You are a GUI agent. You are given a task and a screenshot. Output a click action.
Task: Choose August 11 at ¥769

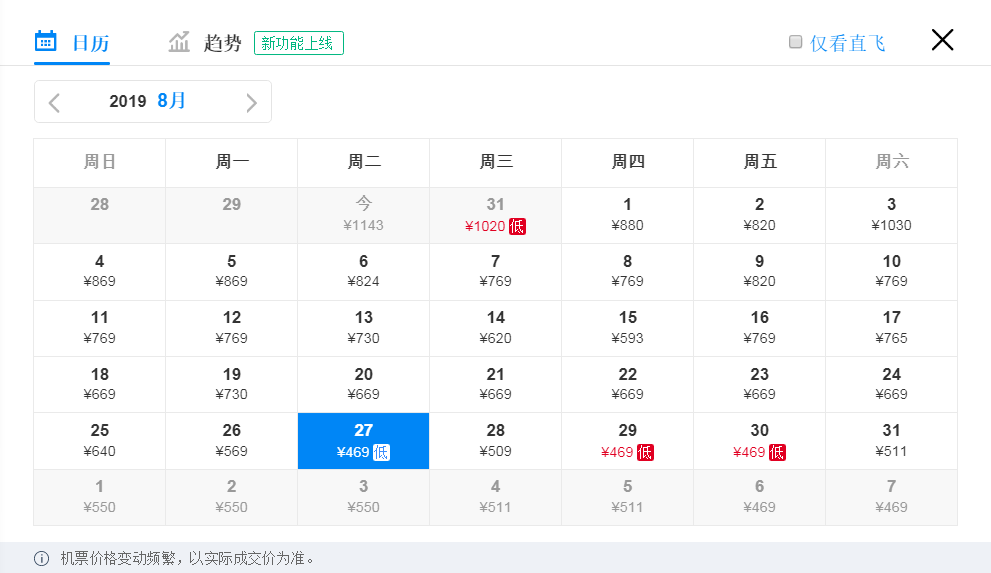pos(99,329)
